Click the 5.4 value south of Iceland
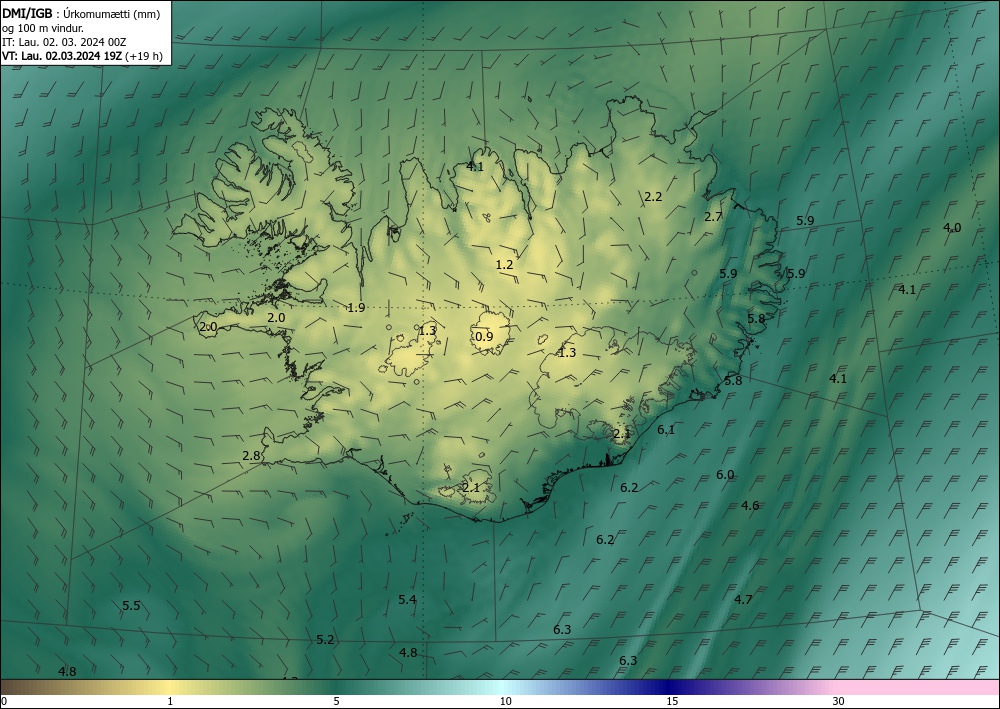 click(408, 599)
